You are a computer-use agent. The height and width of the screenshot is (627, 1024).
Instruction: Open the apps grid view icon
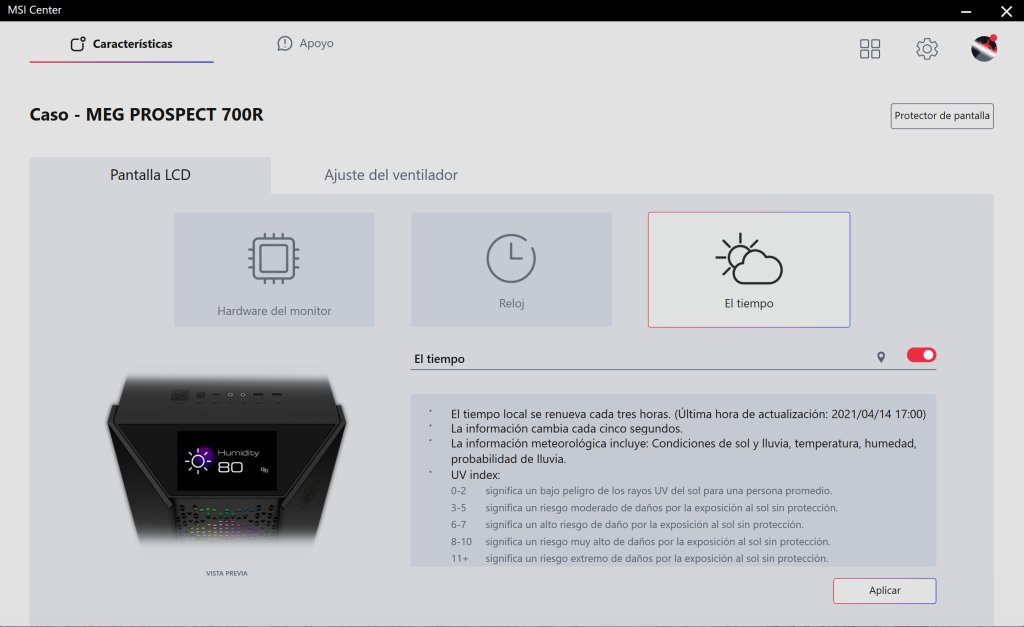[x=869, y=48]
